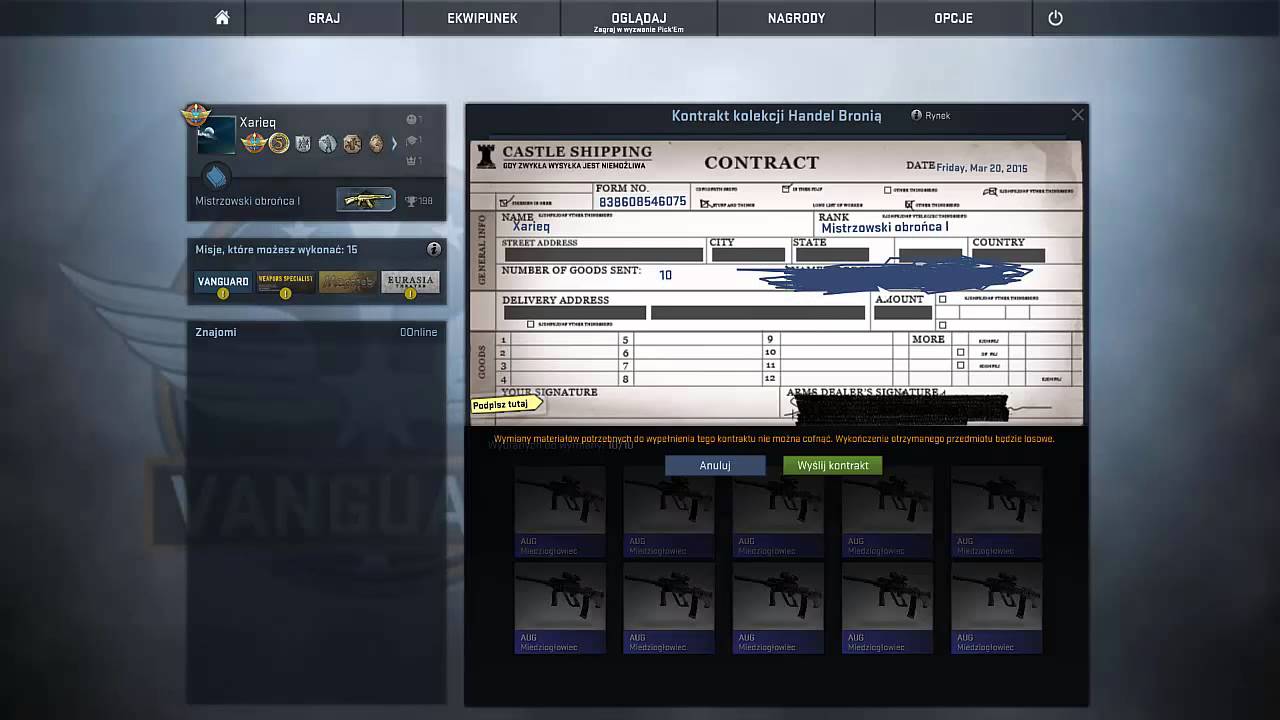This screenshot has height=720, width=1280.
Task: Select the VANGUARD campaign
Action: point(223,282)
